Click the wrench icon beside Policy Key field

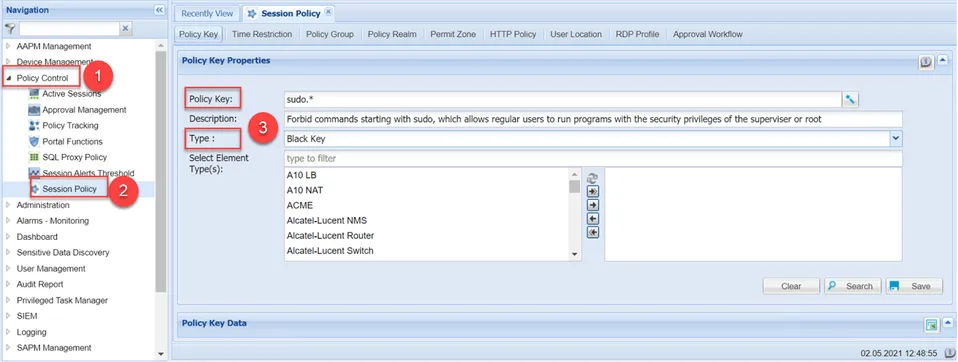[x=850, y=100]
